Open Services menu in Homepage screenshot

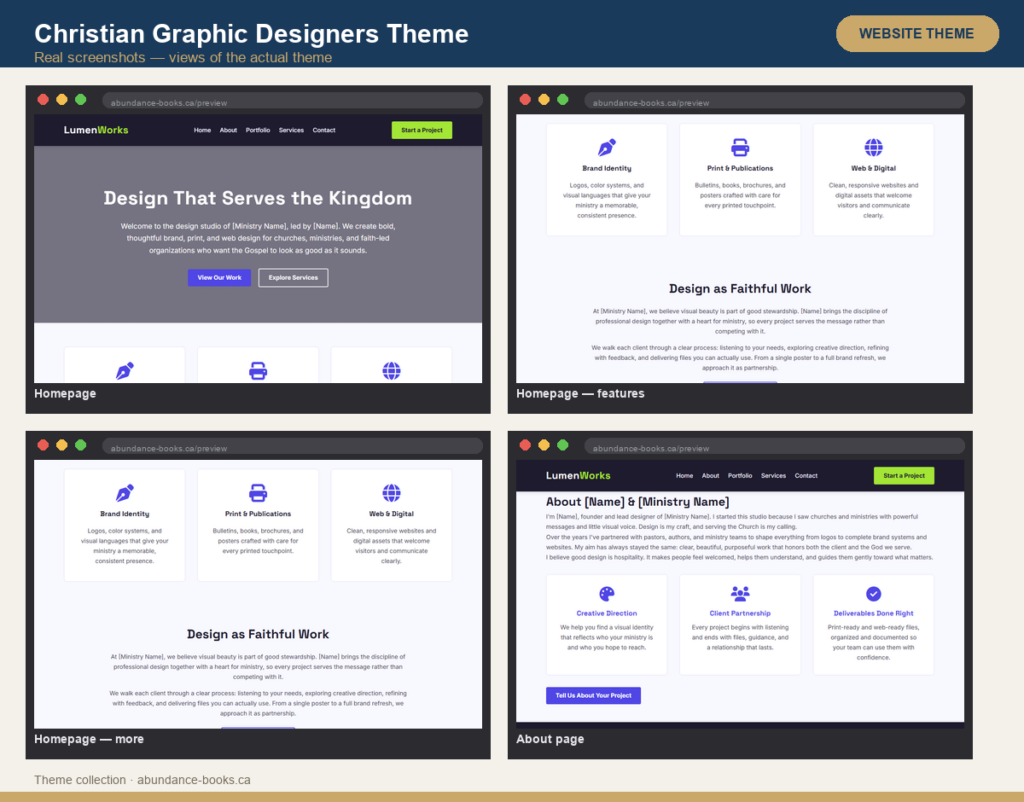click(x=291, y=130)
